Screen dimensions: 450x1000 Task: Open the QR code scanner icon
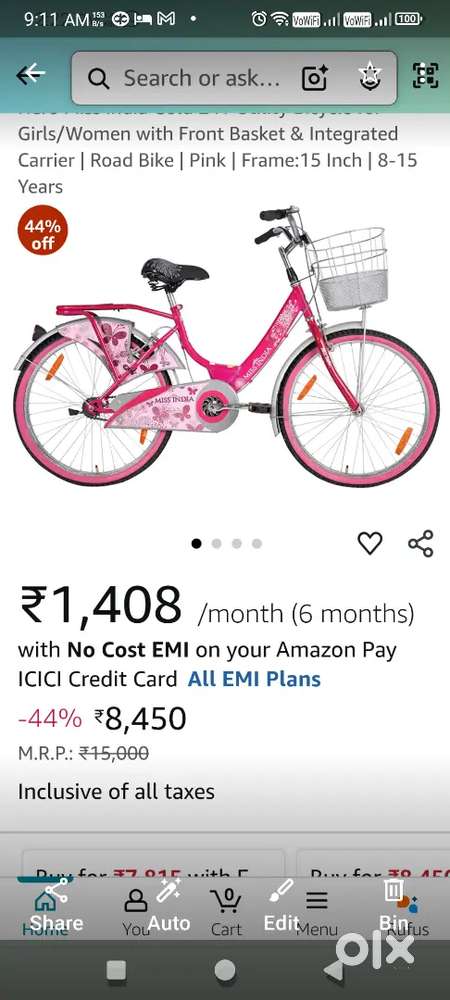coord(426,76)
